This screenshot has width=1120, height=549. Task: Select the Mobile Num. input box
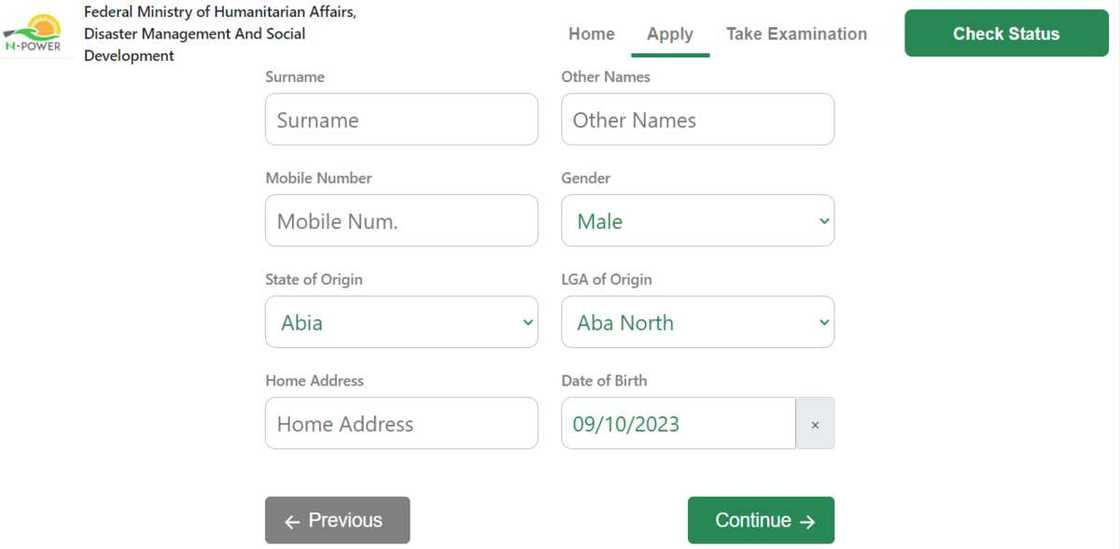tap(401, 221)
